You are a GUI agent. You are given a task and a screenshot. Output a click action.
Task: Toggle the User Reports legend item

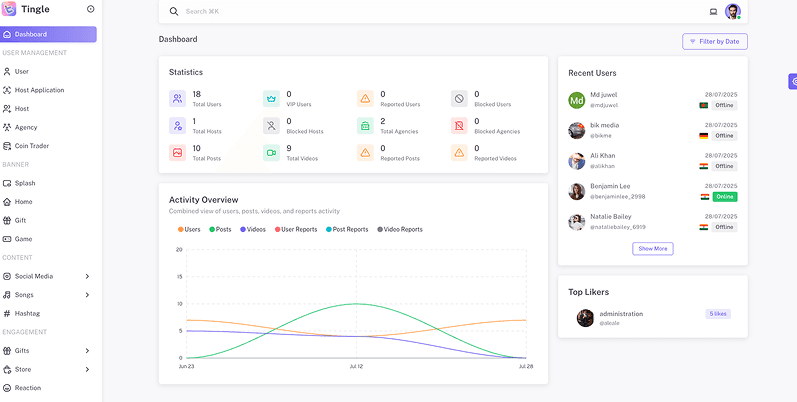pyautogui.click(x=296, y=230)
